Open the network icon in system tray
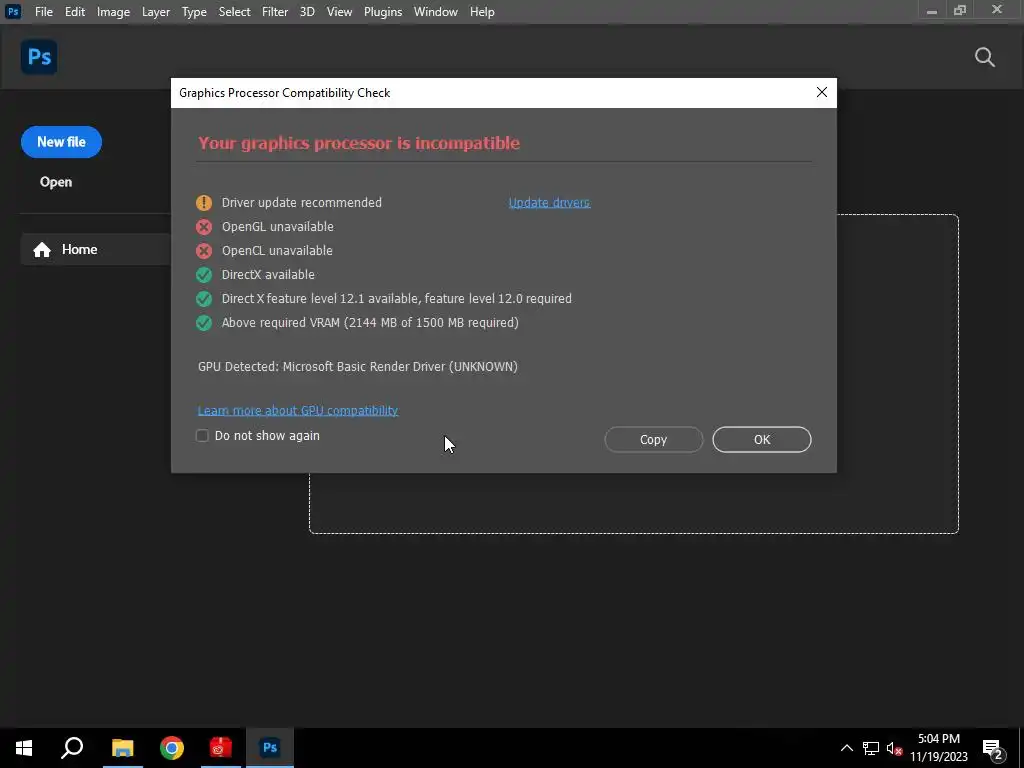Image resolution: width=1024 pixels, height=768 pixels. tap(871, 748)
